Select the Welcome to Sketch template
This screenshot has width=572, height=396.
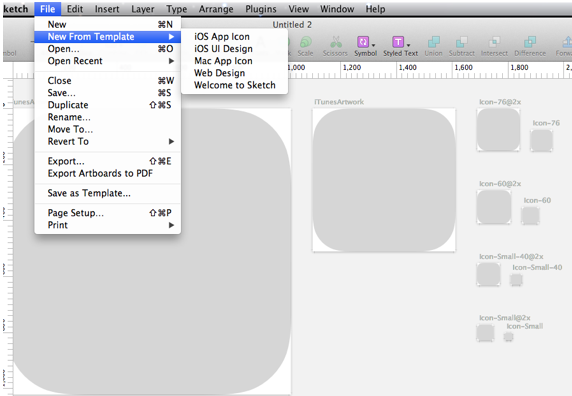click(x=235, y=85)
